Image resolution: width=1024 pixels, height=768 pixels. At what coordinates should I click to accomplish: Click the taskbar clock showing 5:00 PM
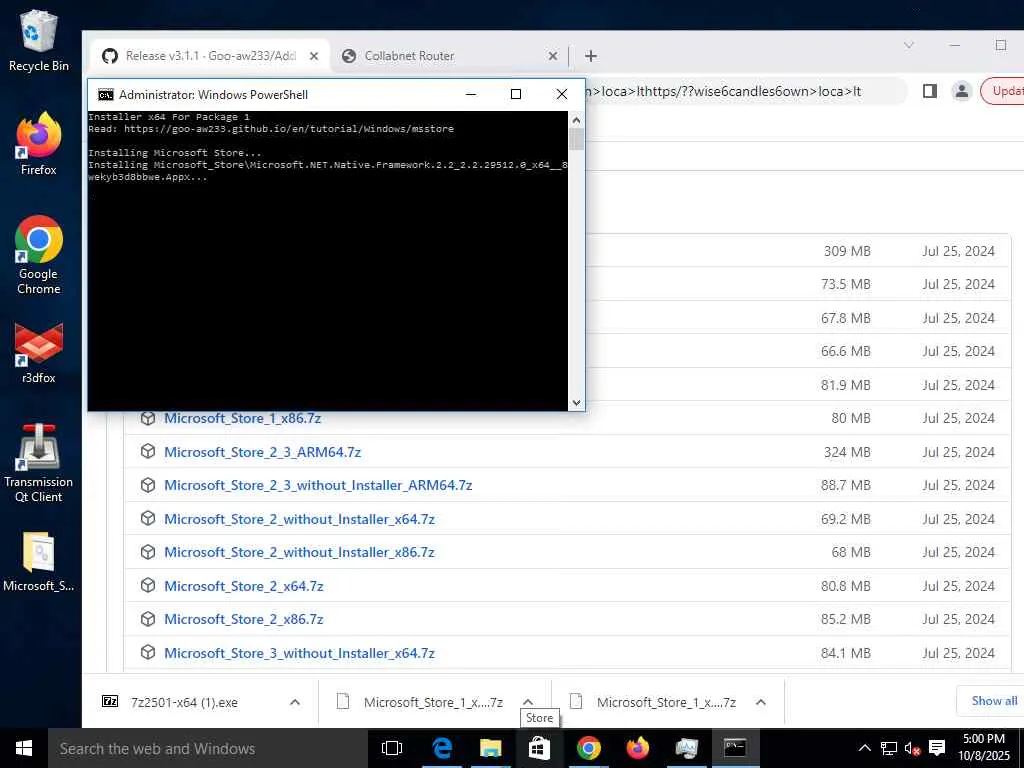(x=984, y=747)
